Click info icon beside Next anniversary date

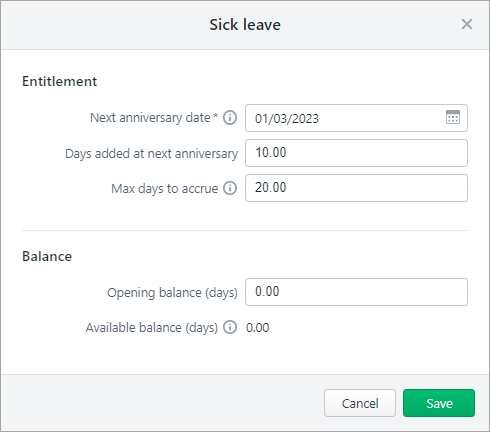pos(230,118)
